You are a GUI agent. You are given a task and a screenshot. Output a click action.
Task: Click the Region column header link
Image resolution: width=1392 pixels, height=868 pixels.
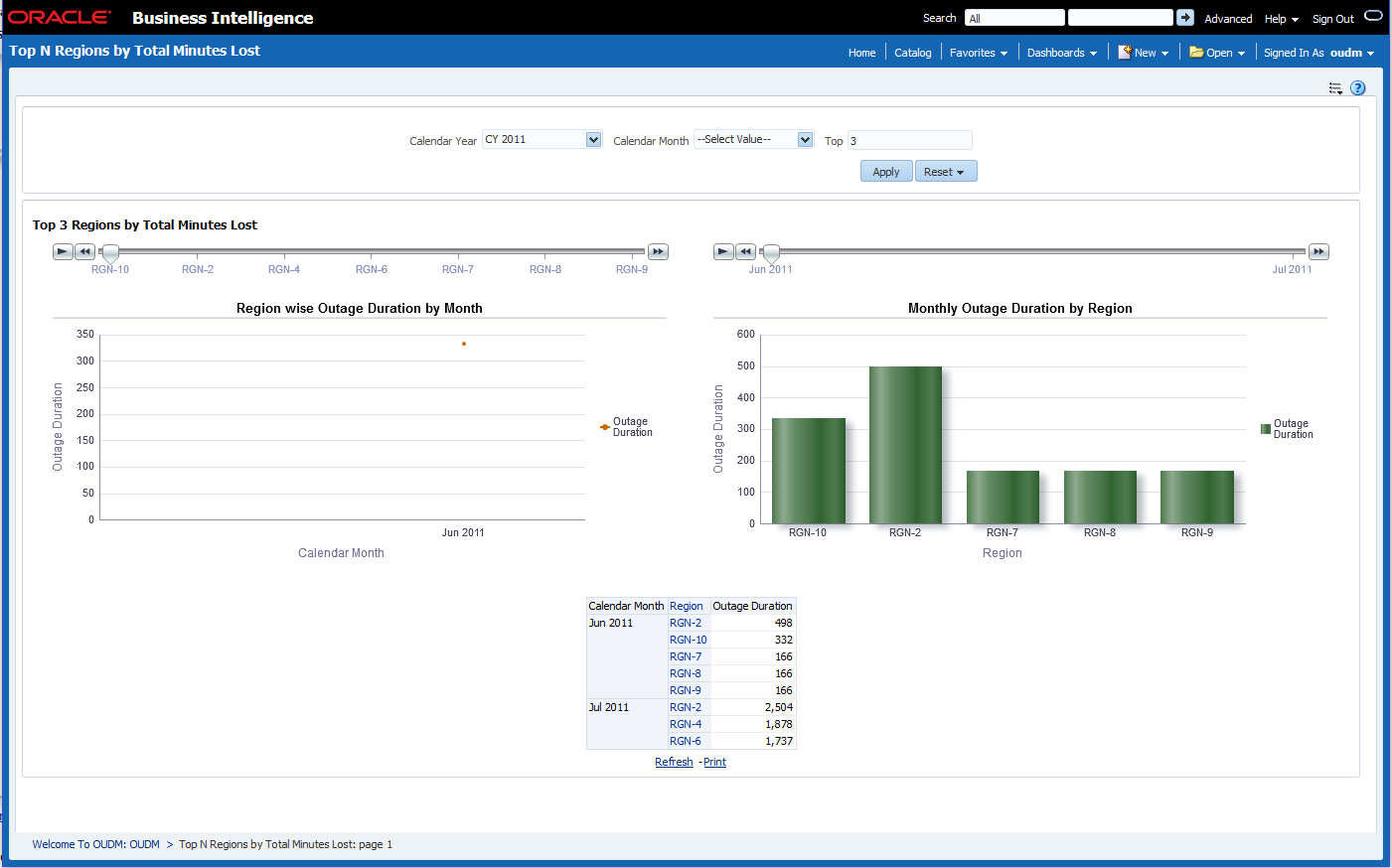tap(686, 606)
